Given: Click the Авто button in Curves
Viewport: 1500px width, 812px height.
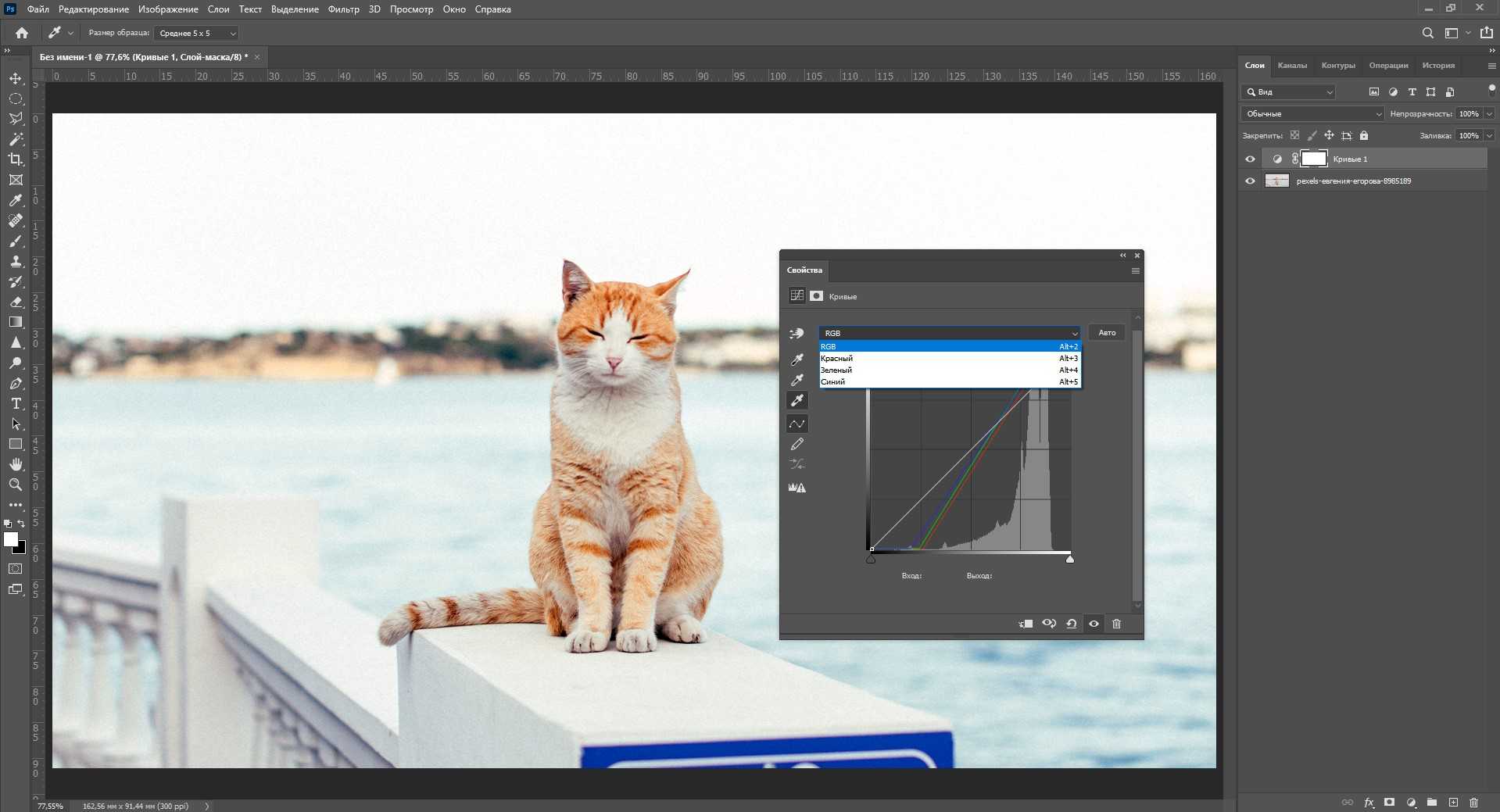Looking at the screenshot, I should pyautogui.click(x=1107, y=333).
